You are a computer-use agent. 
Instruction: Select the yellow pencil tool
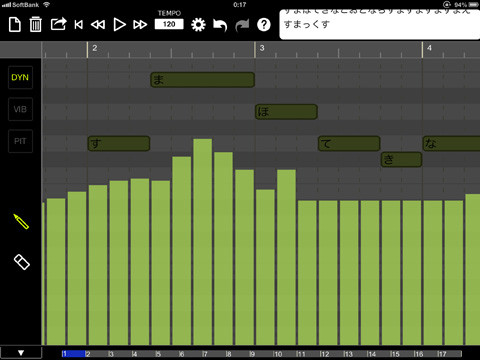pyautogui.click(x=21, y=221)
